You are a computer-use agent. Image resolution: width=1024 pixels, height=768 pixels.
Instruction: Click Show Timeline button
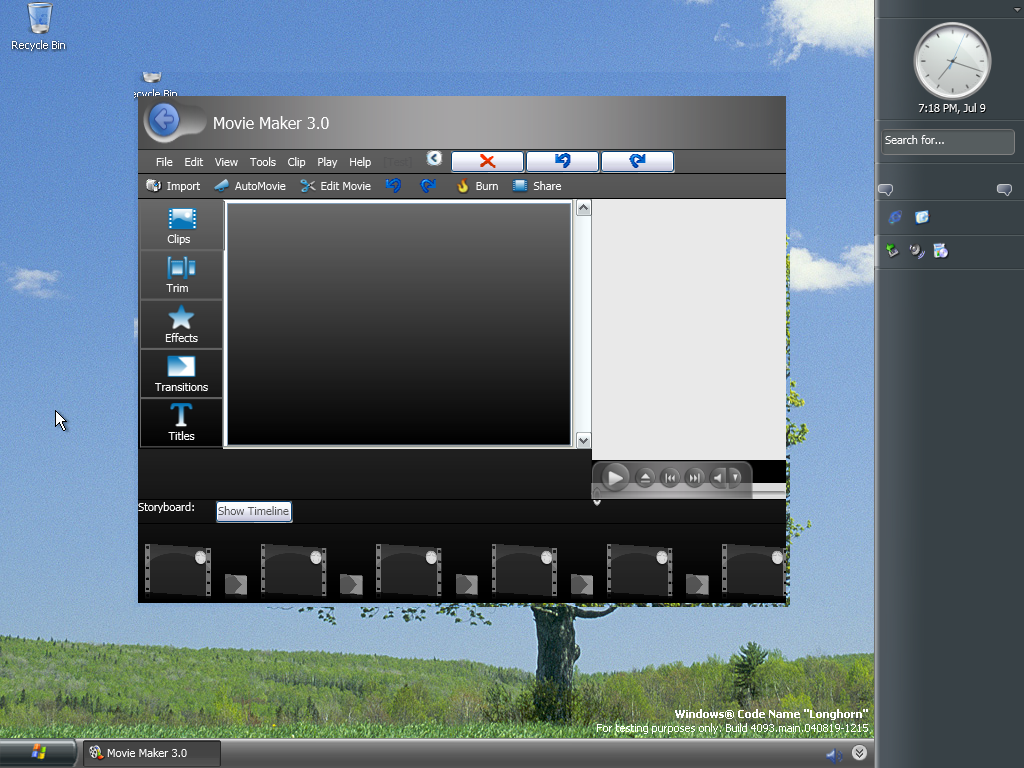pyautogui.click(x=253, y=511)
